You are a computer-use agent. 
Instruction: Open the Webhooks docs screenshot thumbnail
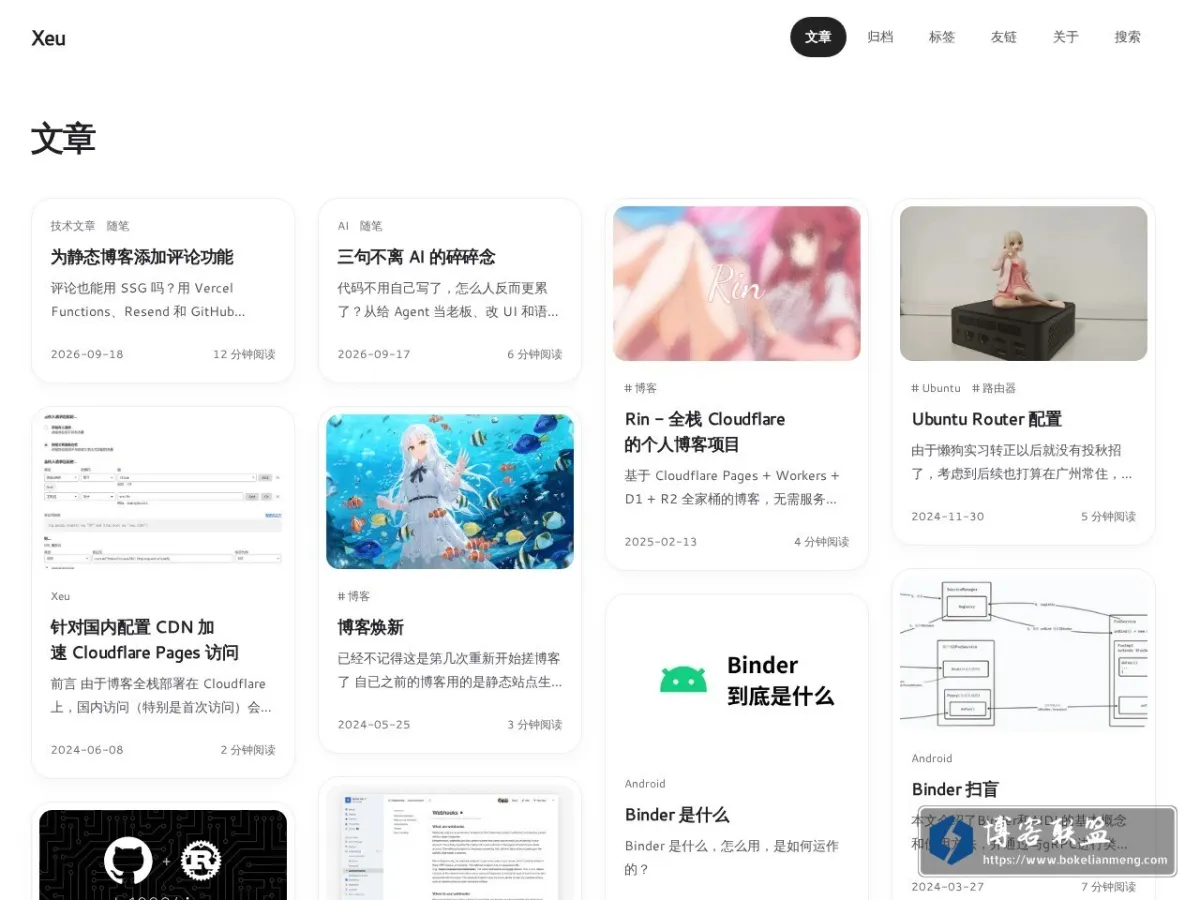(450, 842)
